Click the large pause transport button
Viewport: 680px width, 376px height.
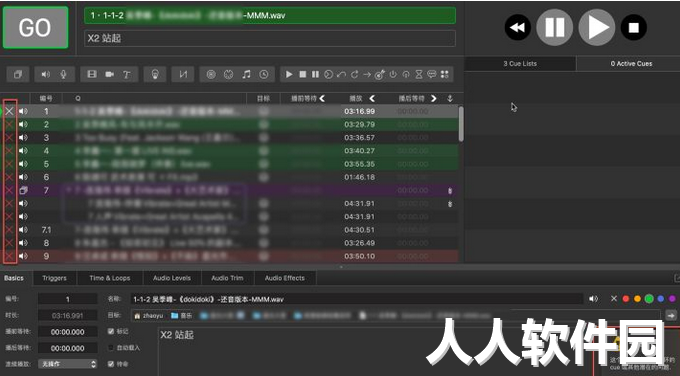[x=554, y=27]
